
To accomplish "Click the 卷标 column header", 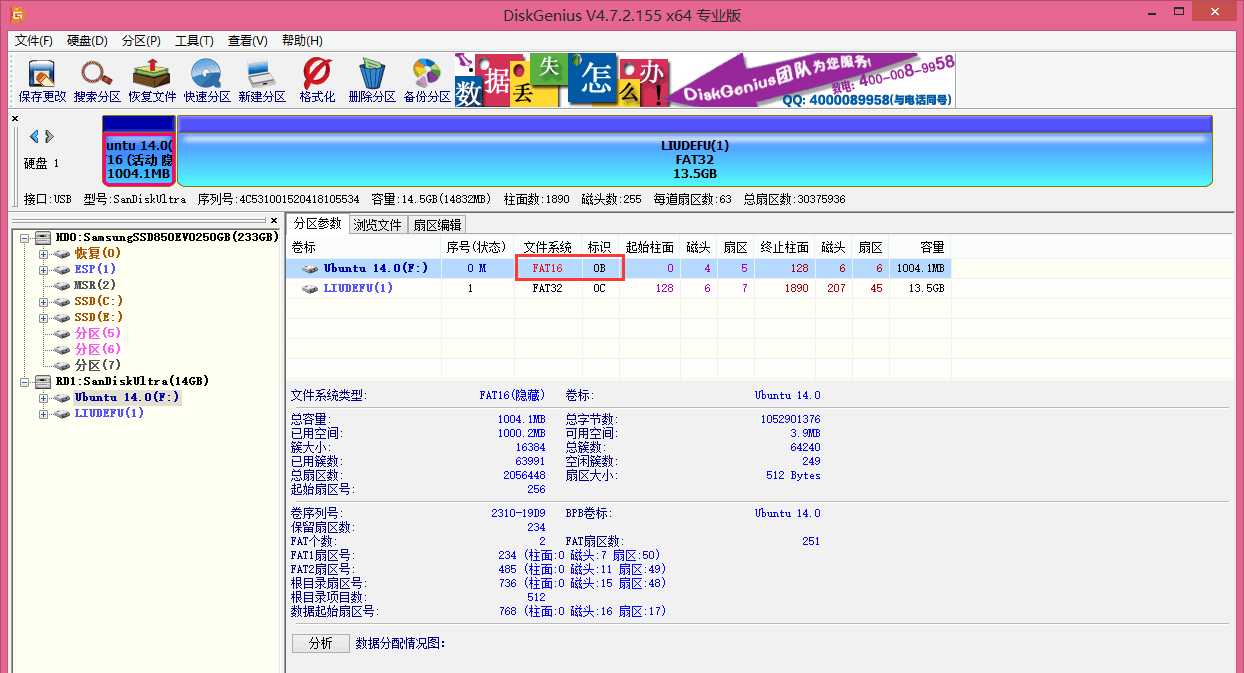I will [x=364, y=247].
